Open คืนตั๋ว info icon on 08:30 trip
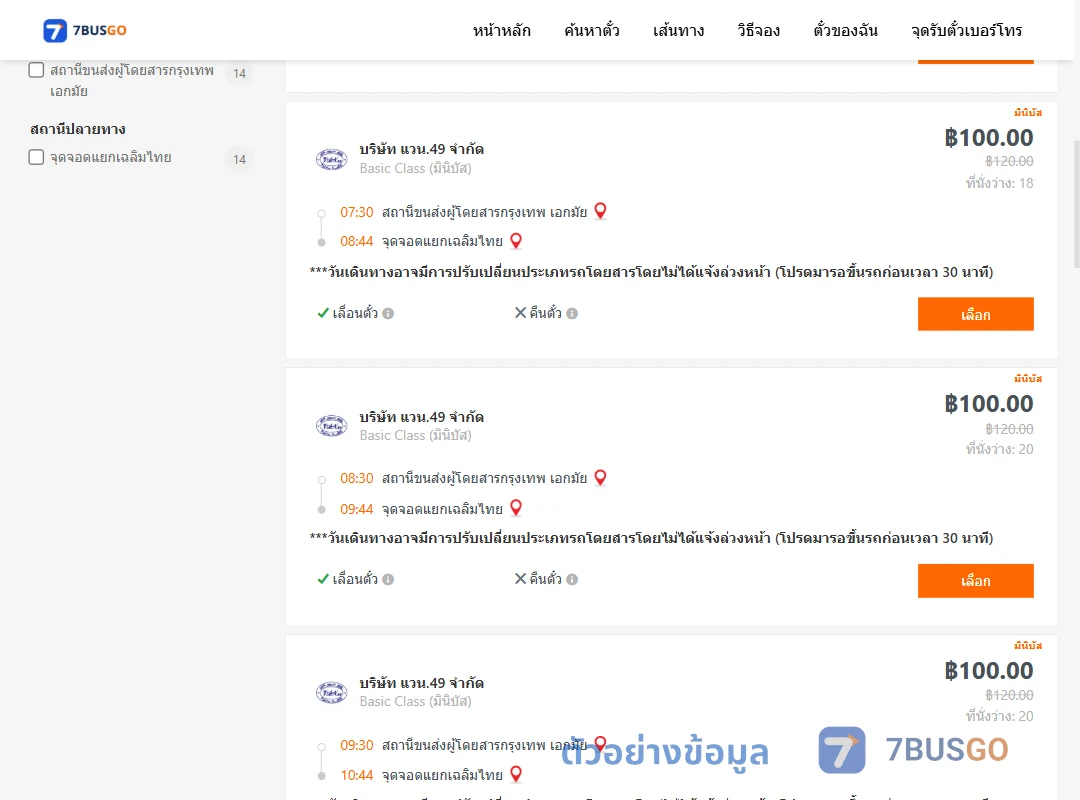1080x800 pixels. pos(572,580)
